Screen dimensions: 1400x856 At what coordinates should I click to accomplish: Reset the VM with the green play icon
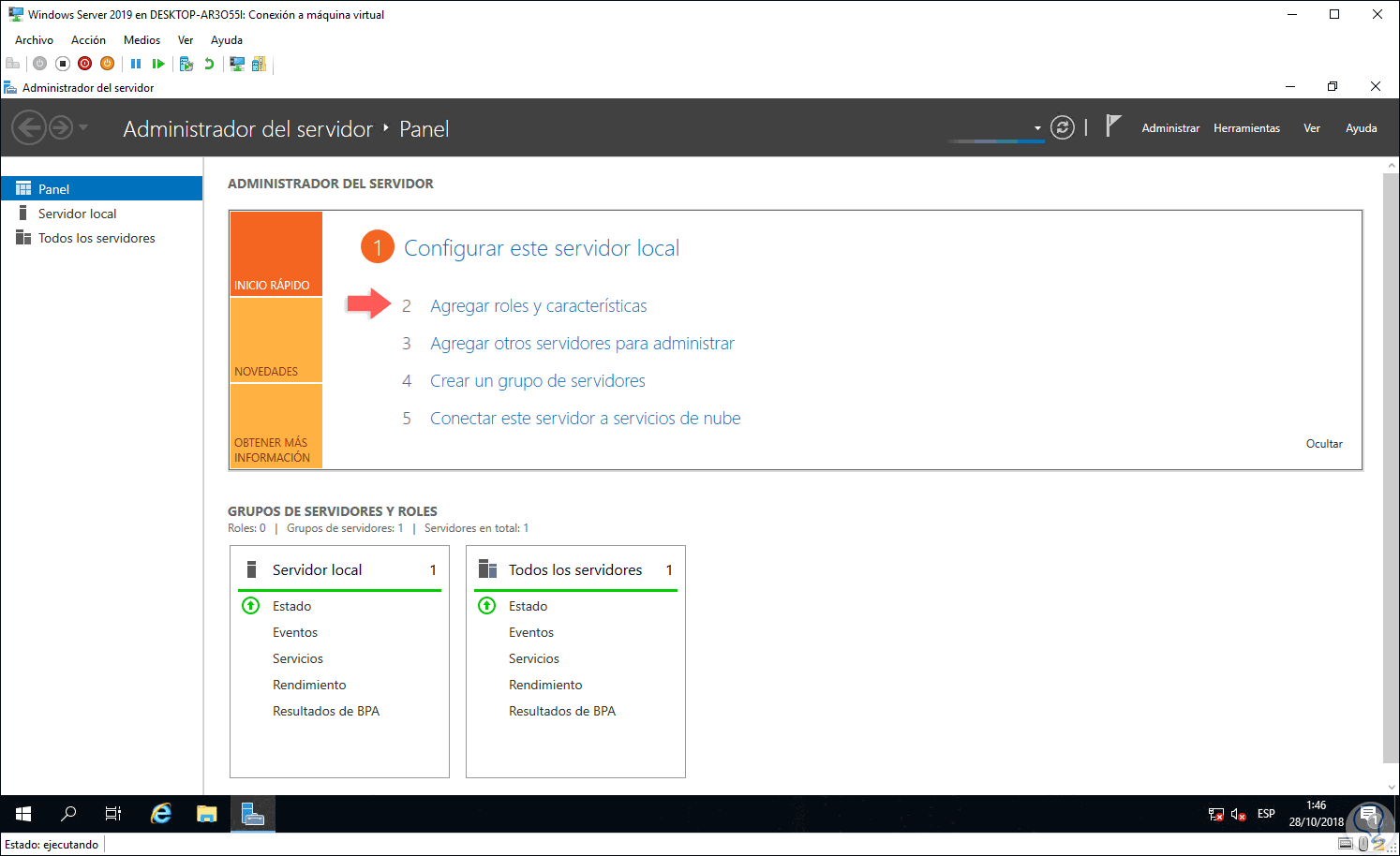(x=158, y=64)
